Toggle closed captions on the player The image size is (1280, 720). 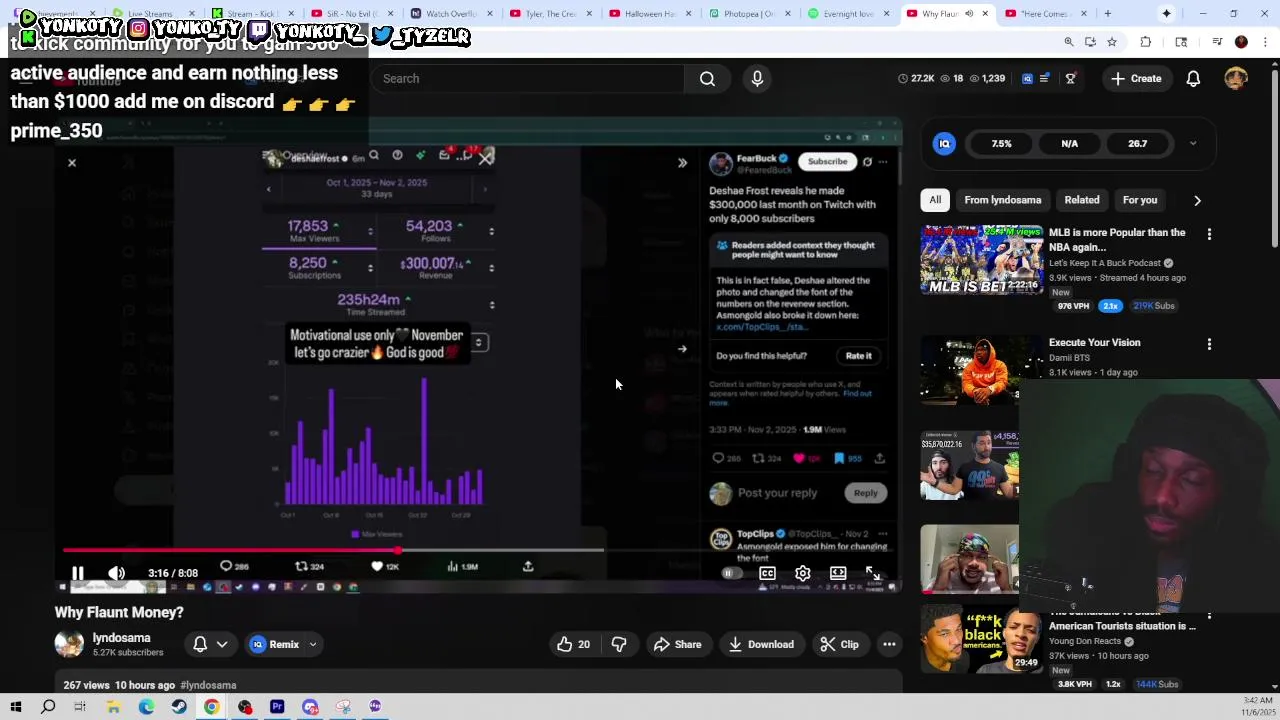coord(767,573)
